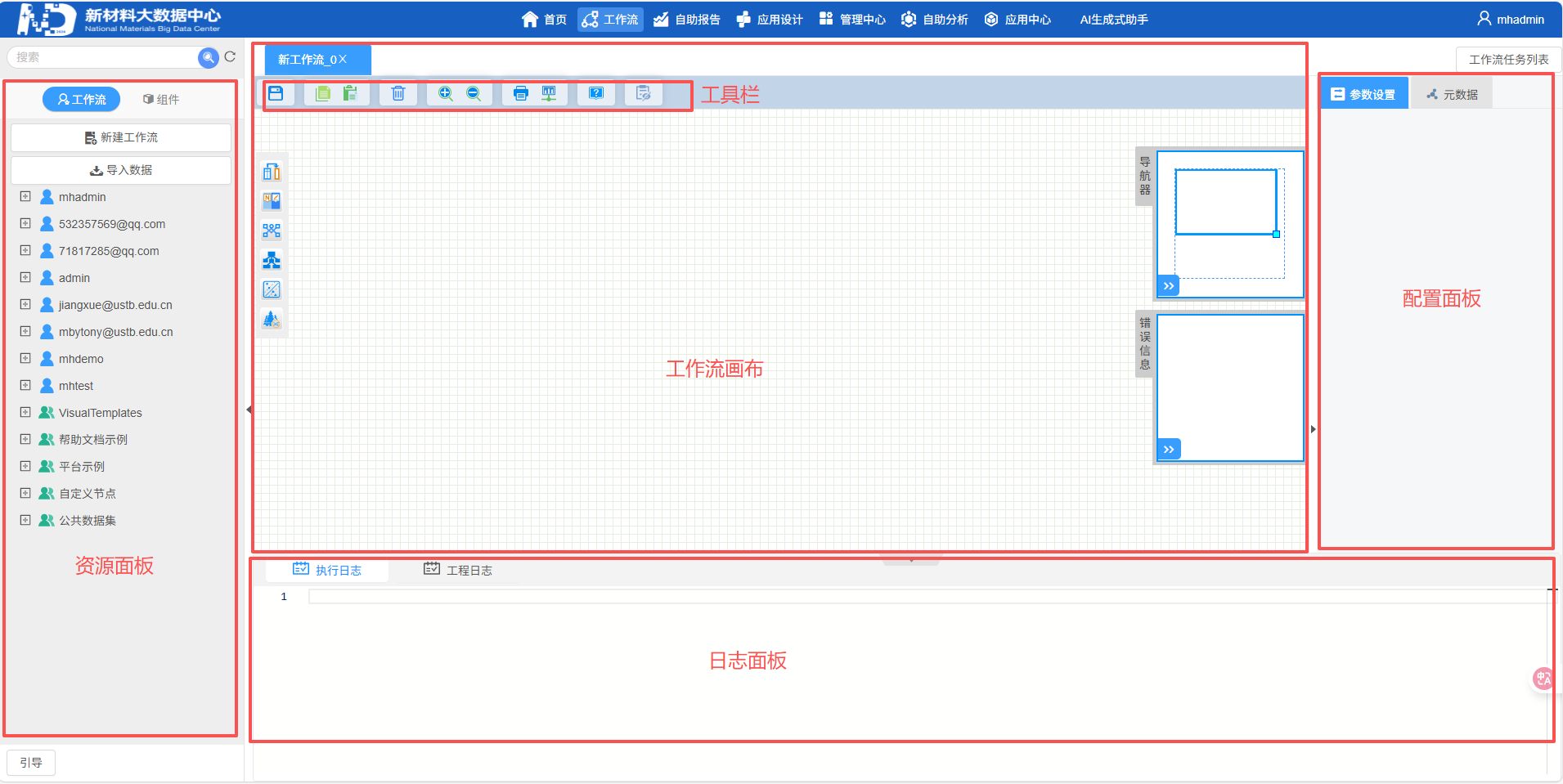Expand the mhadmin tree node
Image resolution: width=1563 pixels, height=784 pixels.
(25, 197)
